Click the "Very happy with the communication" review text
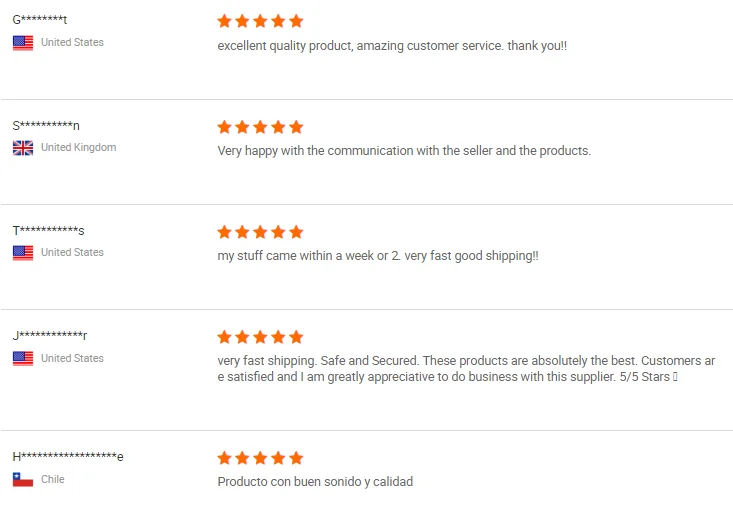The width and height of the screenshot is (733, 528). (404, 151)
